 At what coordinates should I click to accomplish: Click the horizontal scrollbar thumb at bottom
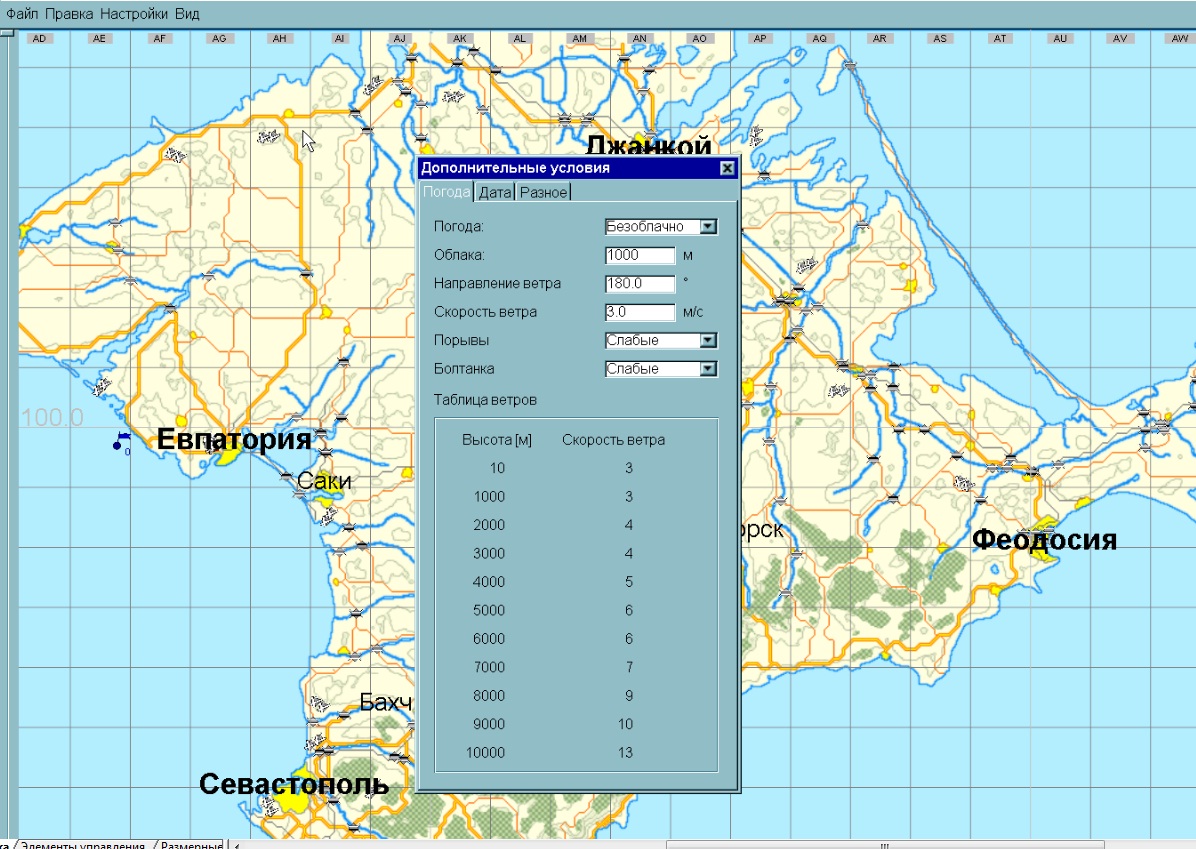[885, 845]
